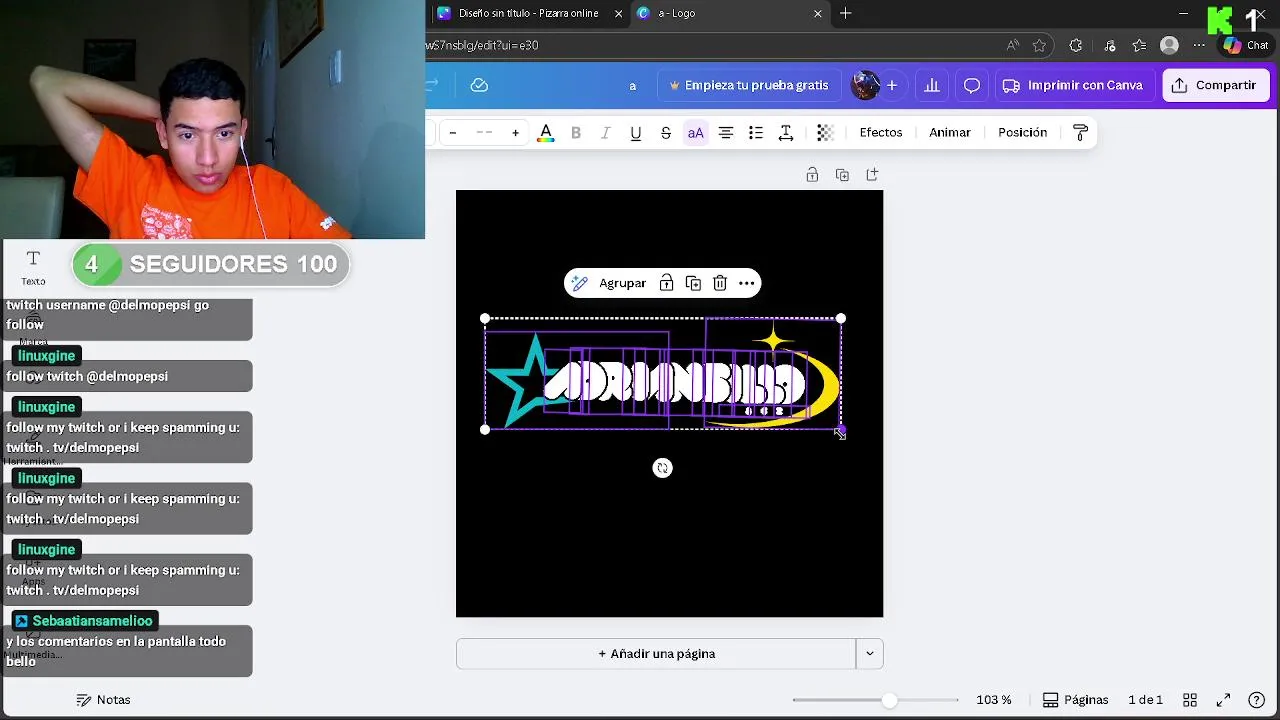The height and width of the screenshot is (720, 1280).
Task: Open browser extensions puzzle icon
Action: coord(1076,45)
